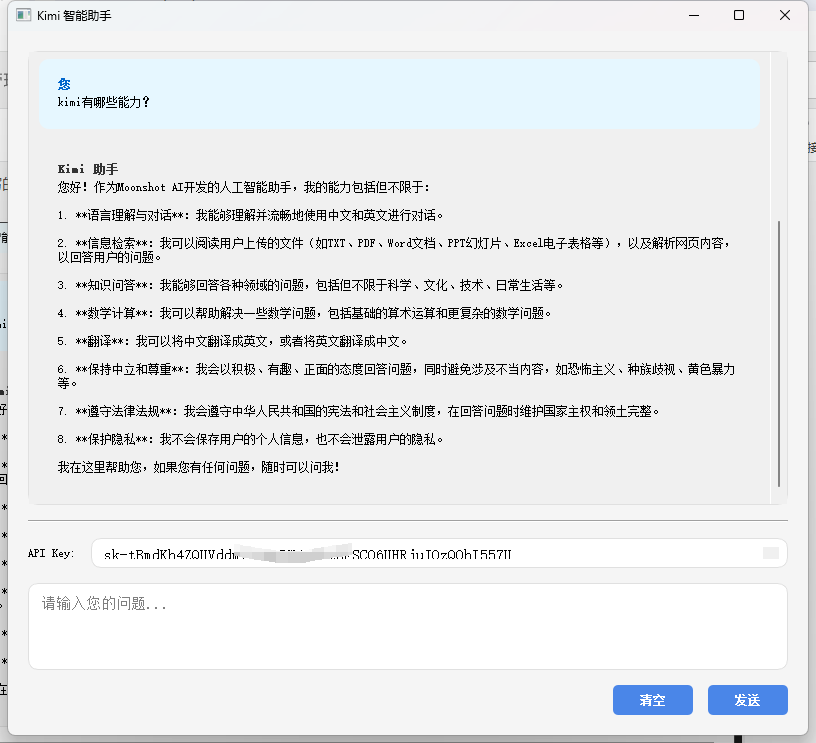Click the 清空 clear button

653,700
